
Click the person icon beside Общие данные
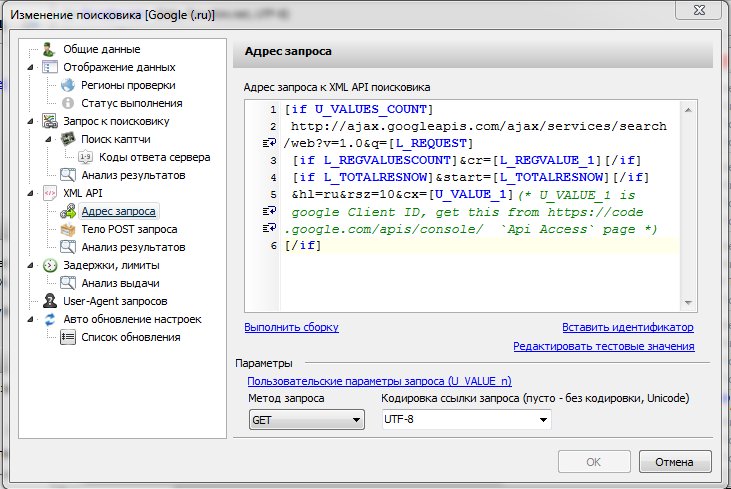point(50,49)
